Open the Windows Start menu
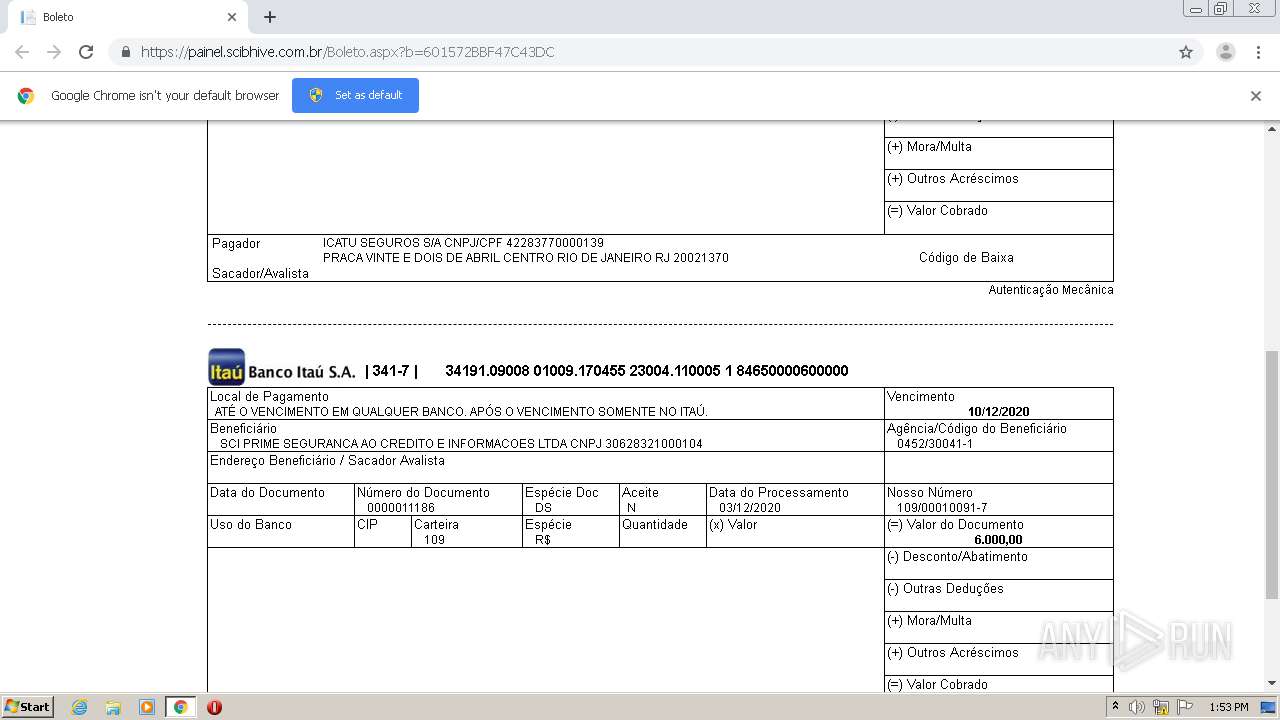This screenshot has height=720, width=1280. [28, 707]
